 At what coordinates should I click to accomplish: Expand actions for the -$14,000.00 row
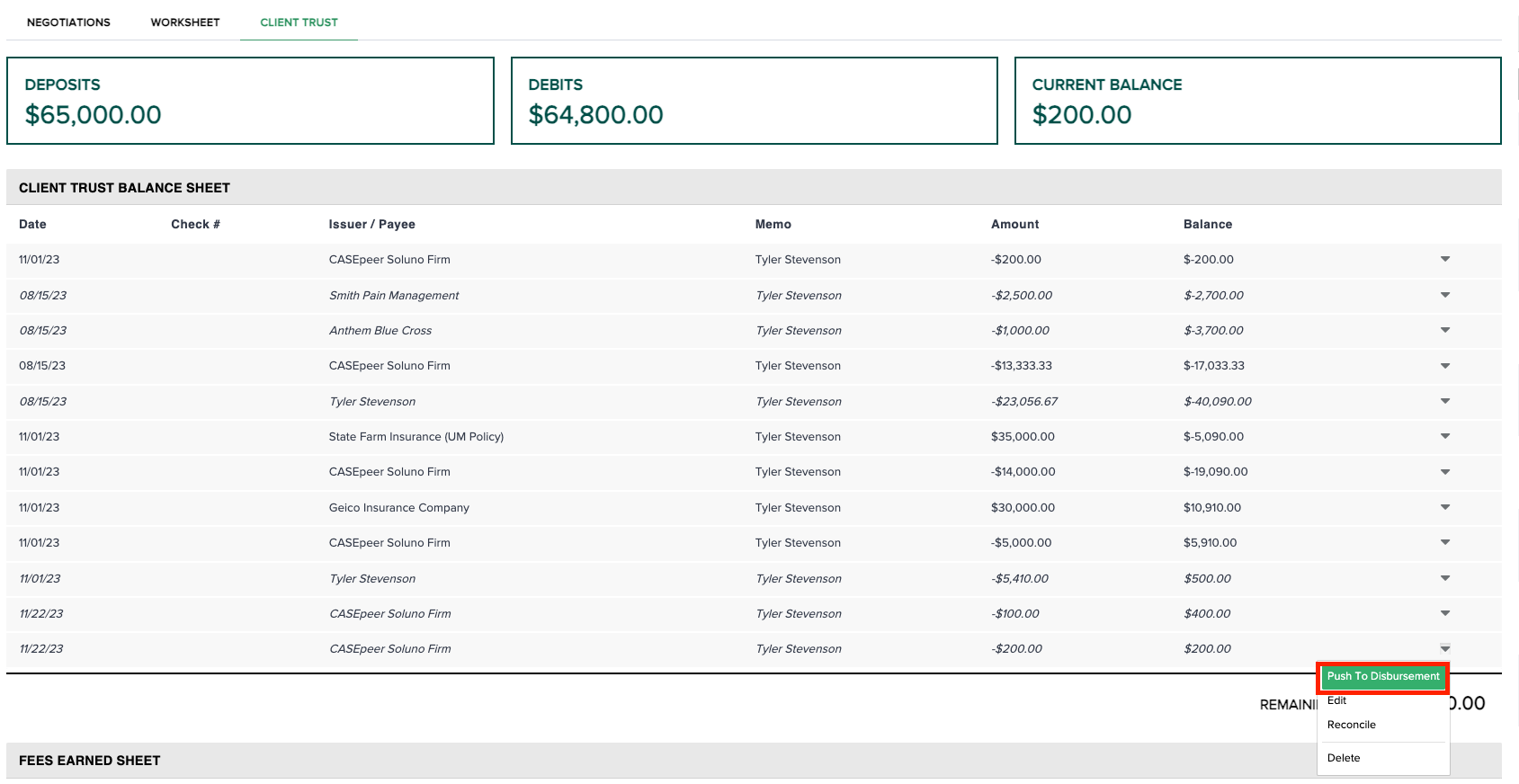1445,472
